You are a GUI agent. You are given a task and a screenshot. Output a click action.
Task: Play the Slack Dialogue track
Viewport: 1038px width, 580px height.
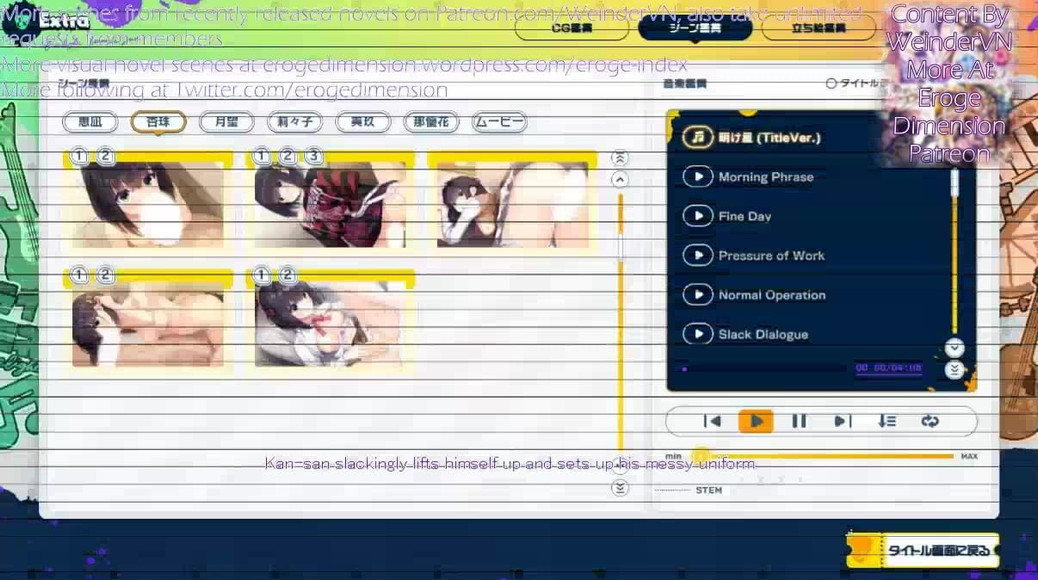pyautogui.click(x=698, y=334)
